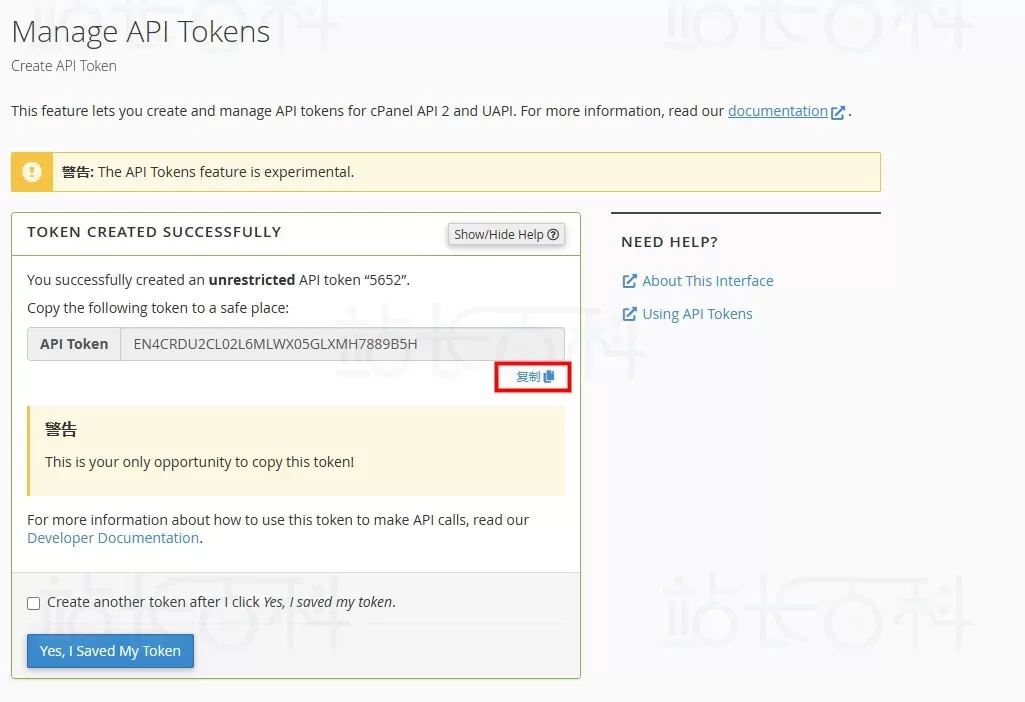
Task: Click the Yes, I Saved My Token button
Action: [110, 651]
